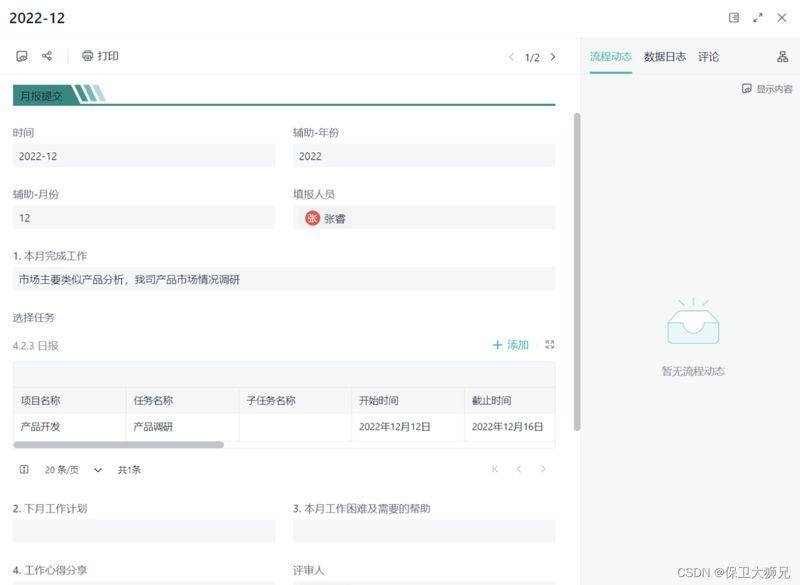Open the 20 条/页 page size dropdown

tap(73, 470)
